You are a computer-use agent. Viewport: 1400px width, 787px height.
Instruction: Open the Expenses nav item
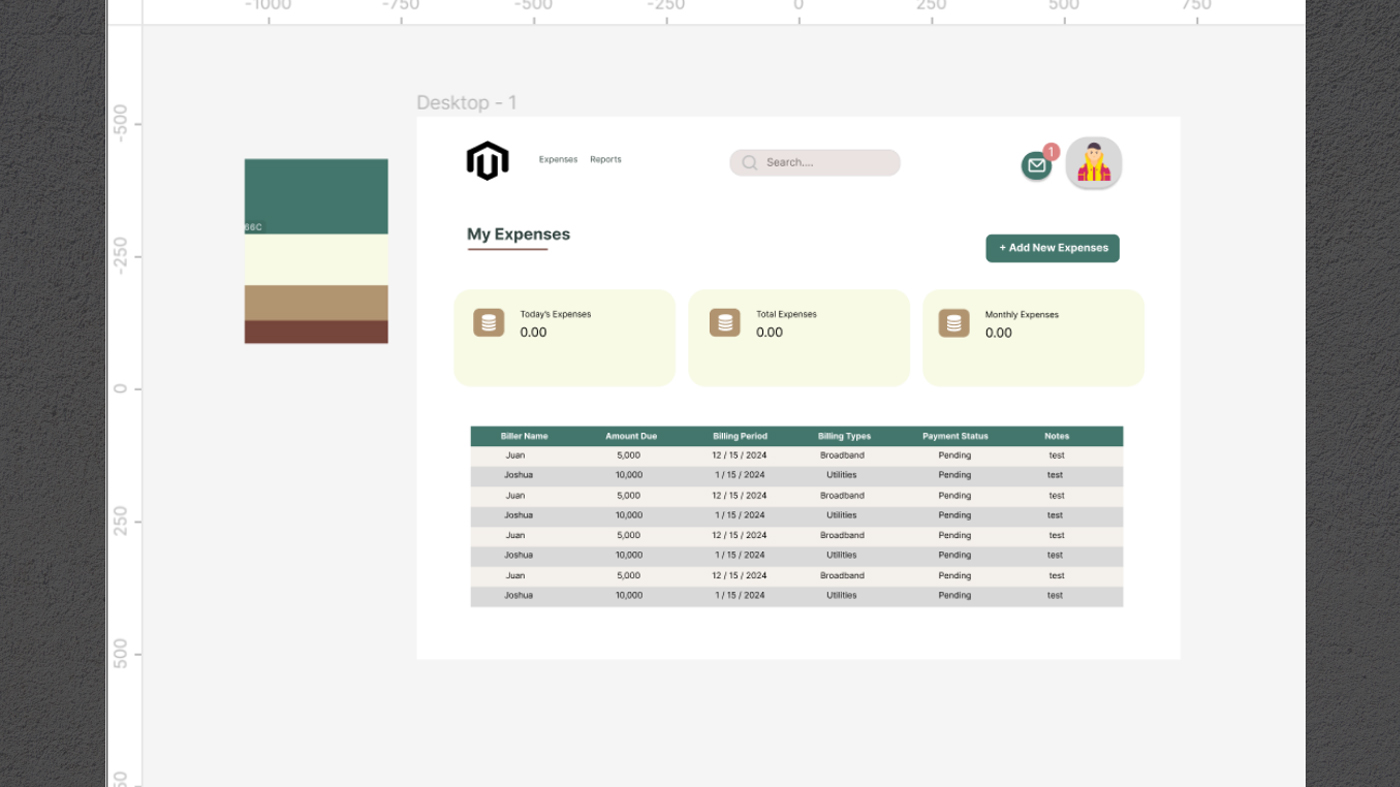point(558,160)
